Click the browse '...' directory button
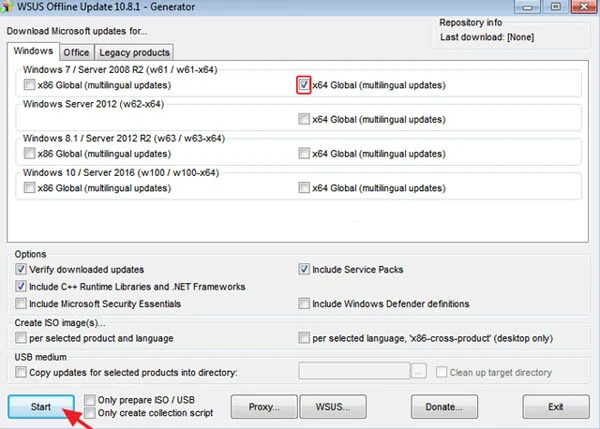Viewport: 600px width, 429px height. click(x=419, y=371)
